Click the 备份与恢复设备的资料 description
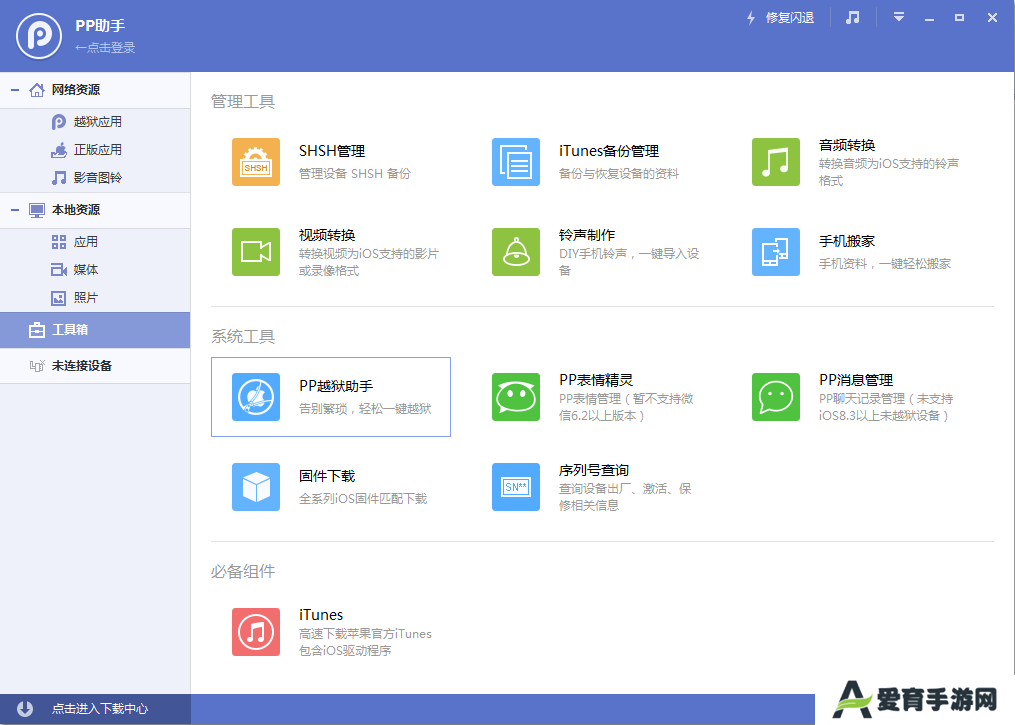 [x=619, y=173]
